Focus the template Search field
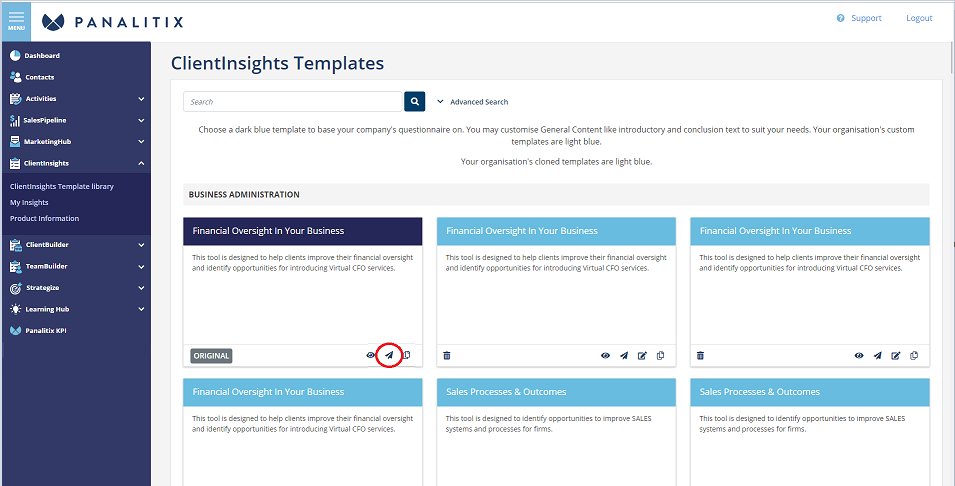This screenshot has width=955, height=486. [x=293, y=102]
